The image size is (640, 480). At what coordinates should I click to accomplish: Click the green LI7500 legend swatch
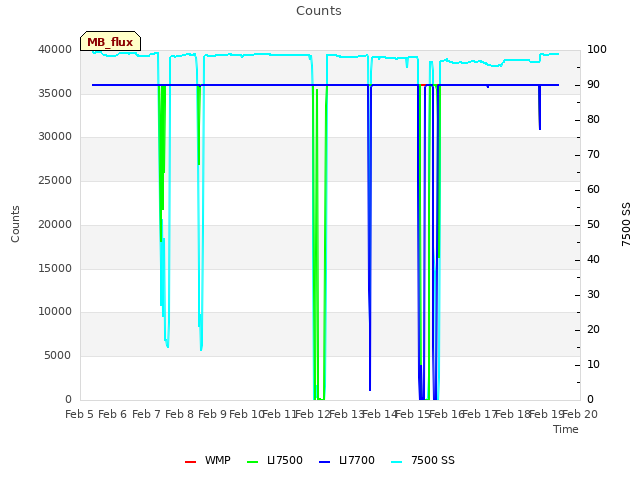(x=253, y=462)
